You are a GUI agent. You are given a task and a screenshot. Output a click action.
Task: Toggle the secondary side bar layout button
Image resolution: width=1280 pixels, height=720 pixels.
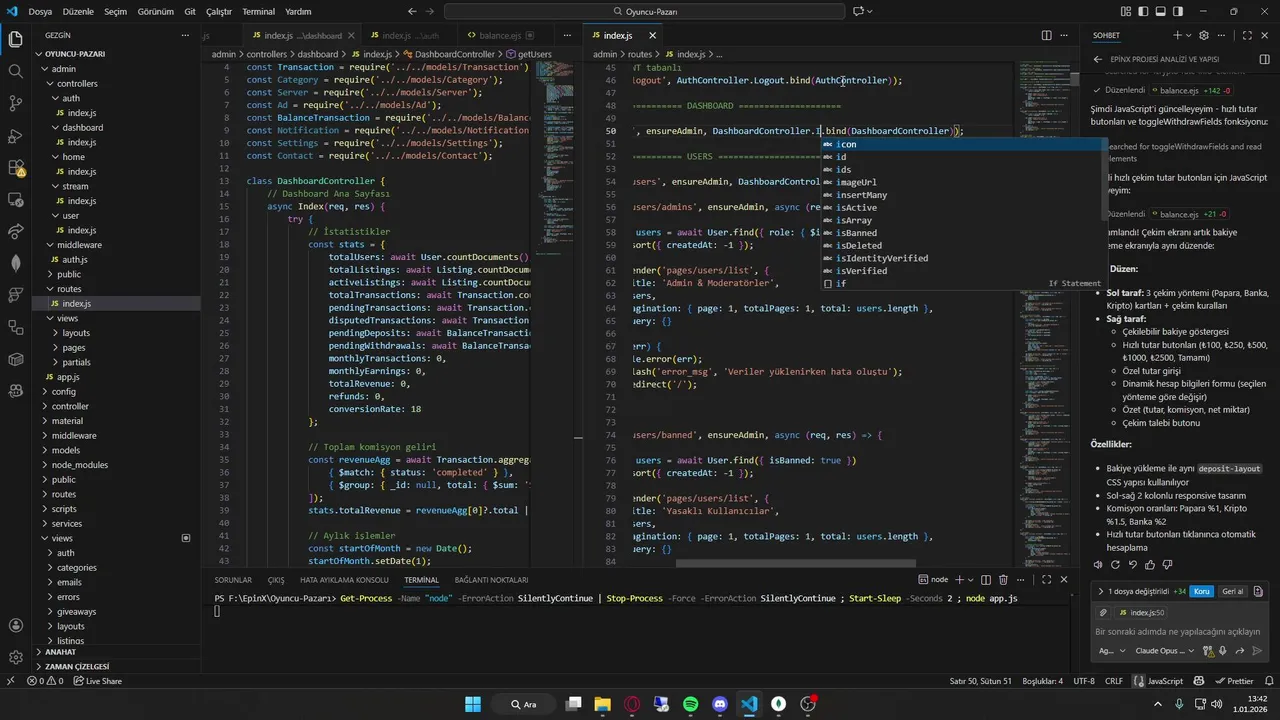[1177, 11]
